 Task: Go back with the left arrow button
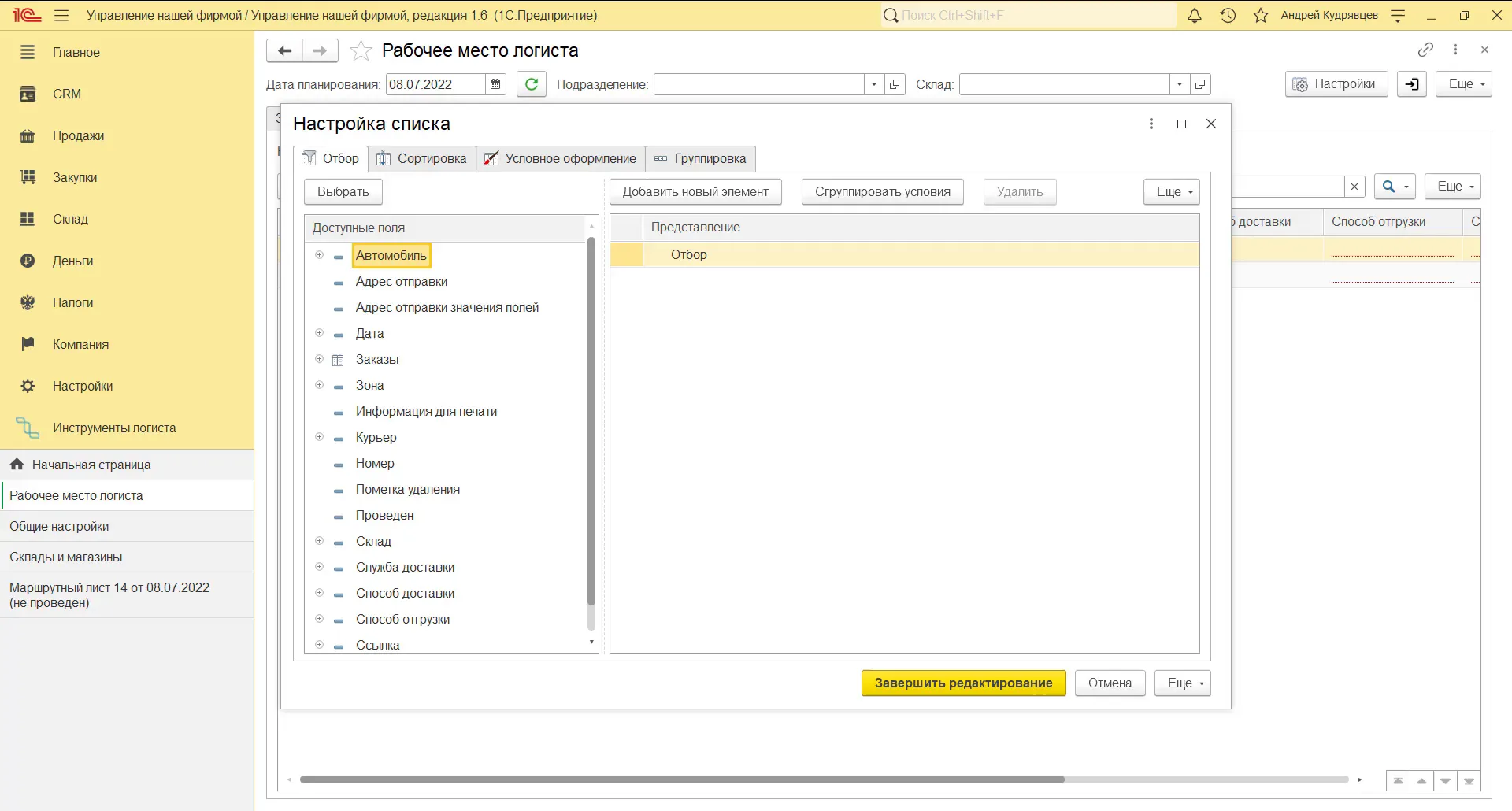point(284,50)
